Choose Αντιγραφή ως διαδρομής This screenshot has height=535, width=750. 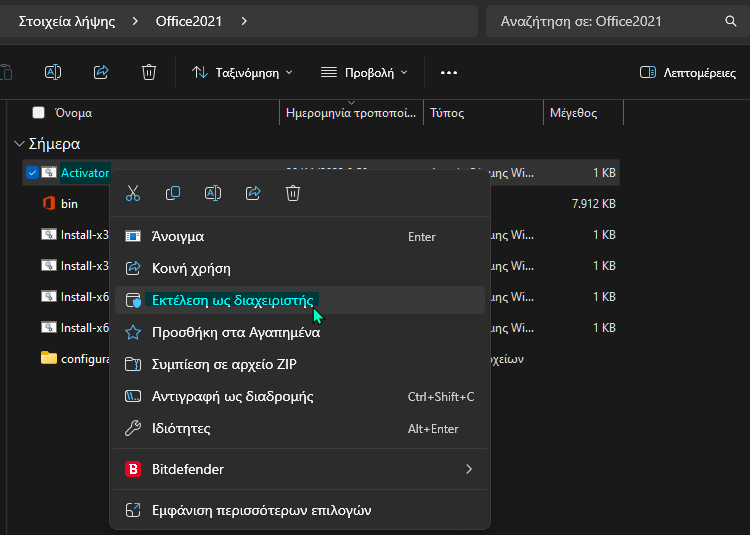tap(300, 396)
